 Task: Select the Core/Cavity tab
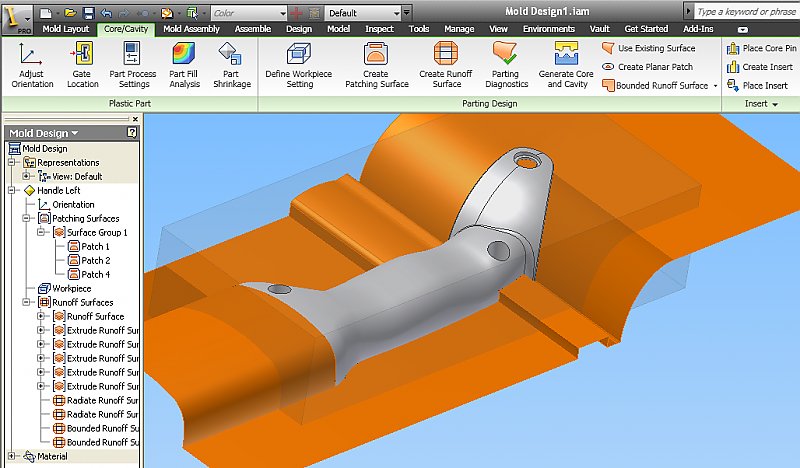pos(126,29)
